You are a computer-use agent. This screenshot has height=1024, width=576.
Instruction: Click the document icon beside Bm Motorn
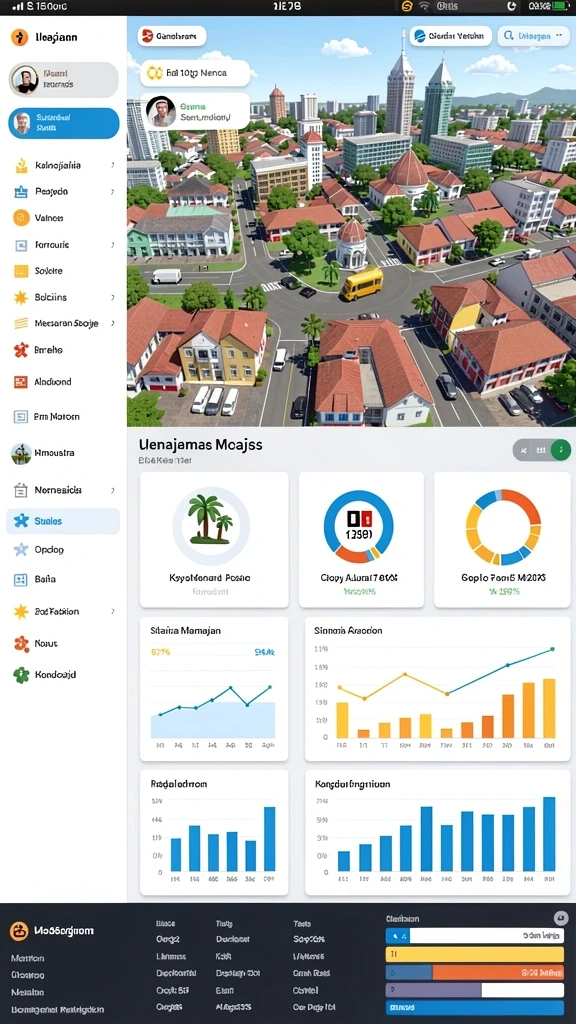pyautogui.click(x=21, y=417)
